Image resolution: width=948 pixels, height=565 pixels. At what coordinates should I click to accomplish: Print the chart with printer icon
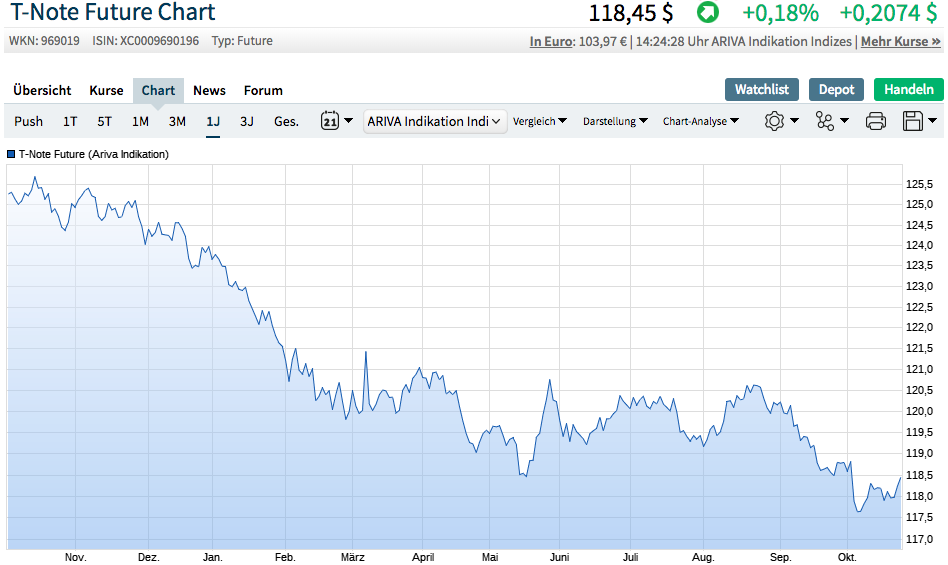point(876,121)
